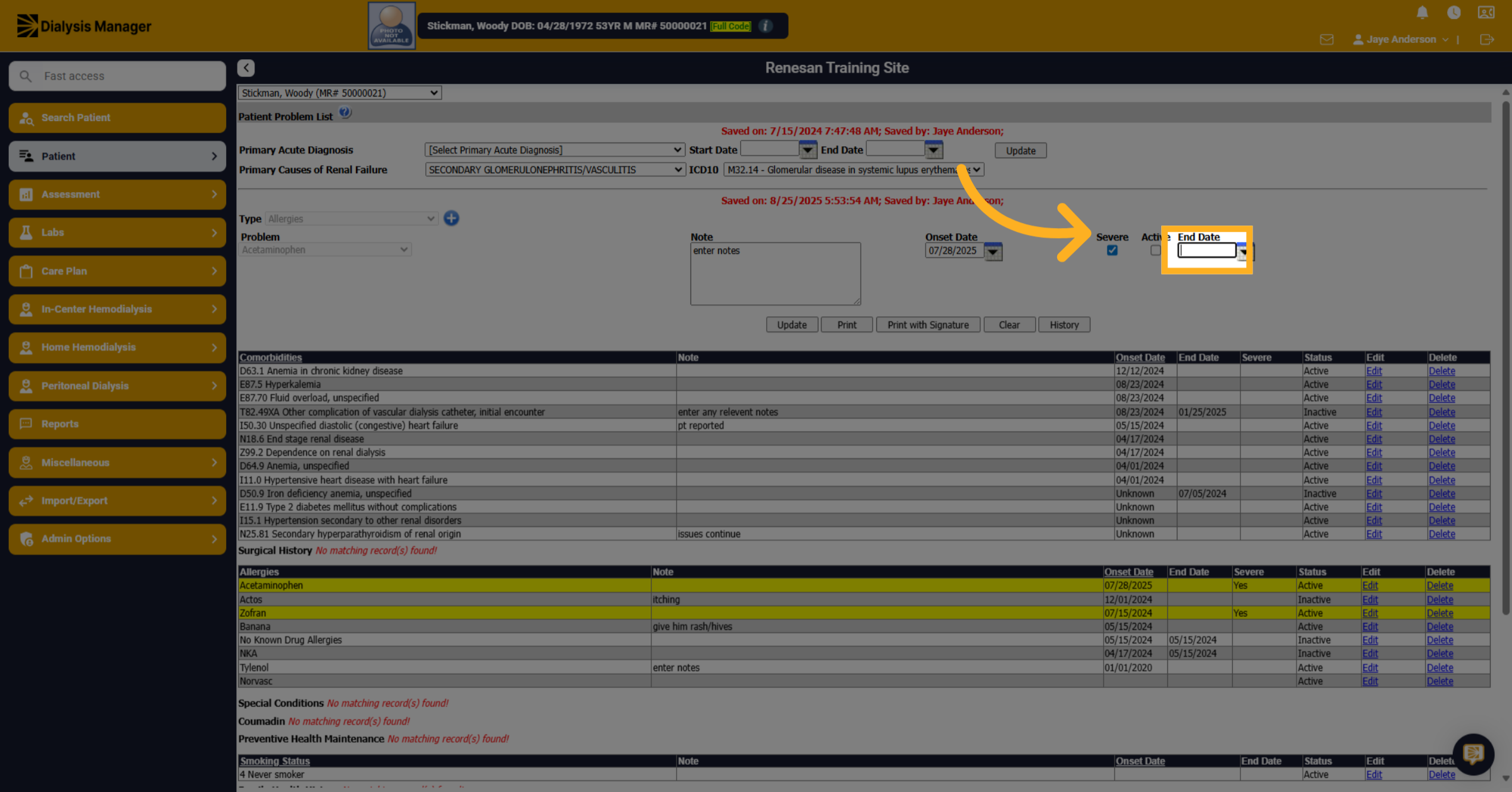Open the Onset Date calendar picker

993,251
